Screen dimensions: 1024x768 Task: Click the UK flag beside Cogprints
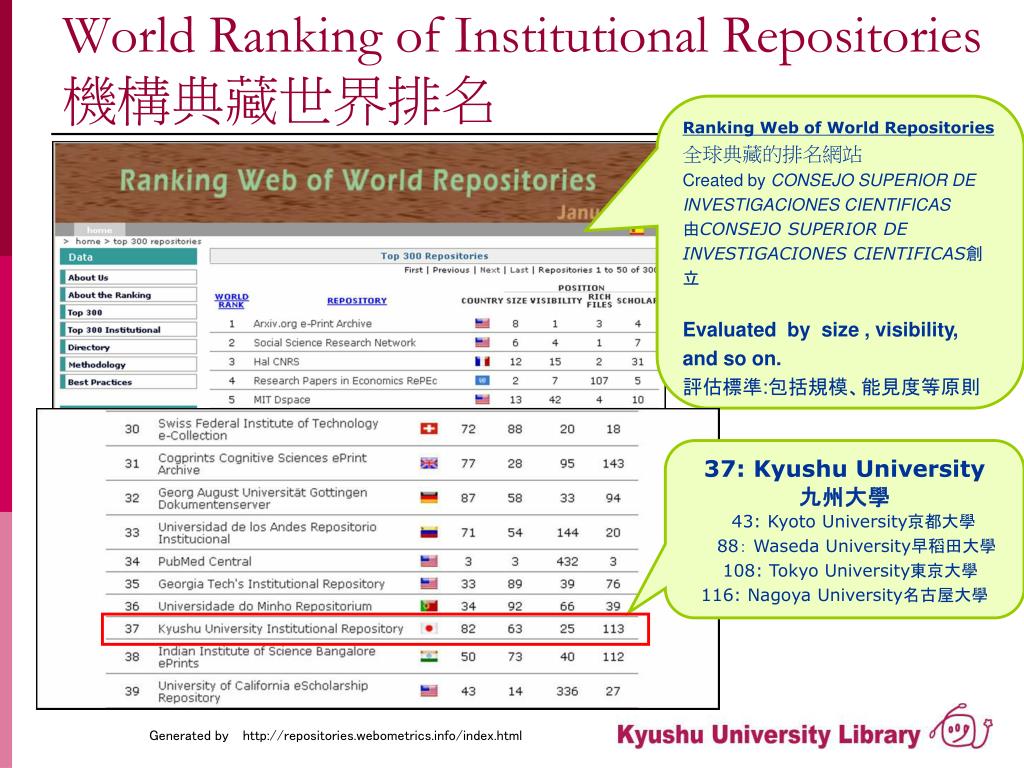click(428, 464)
